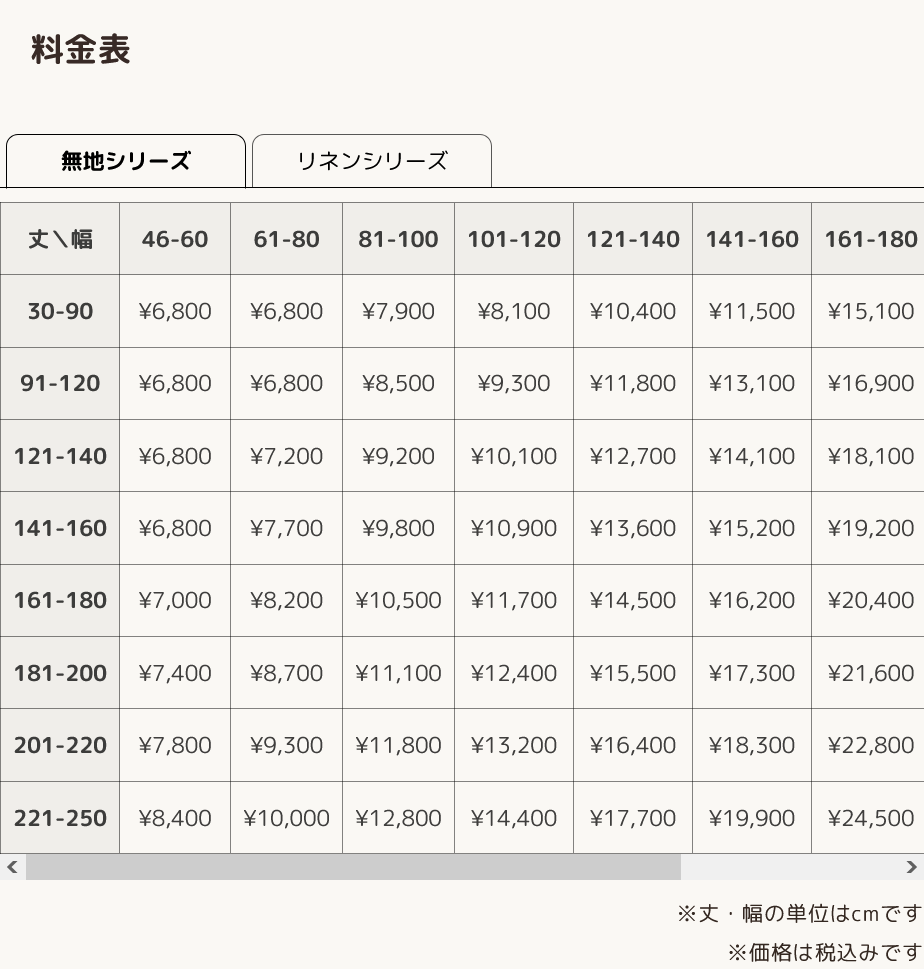Click the ¥22,800 price cell
Screen dimensions: 924x969
(868, 745)
